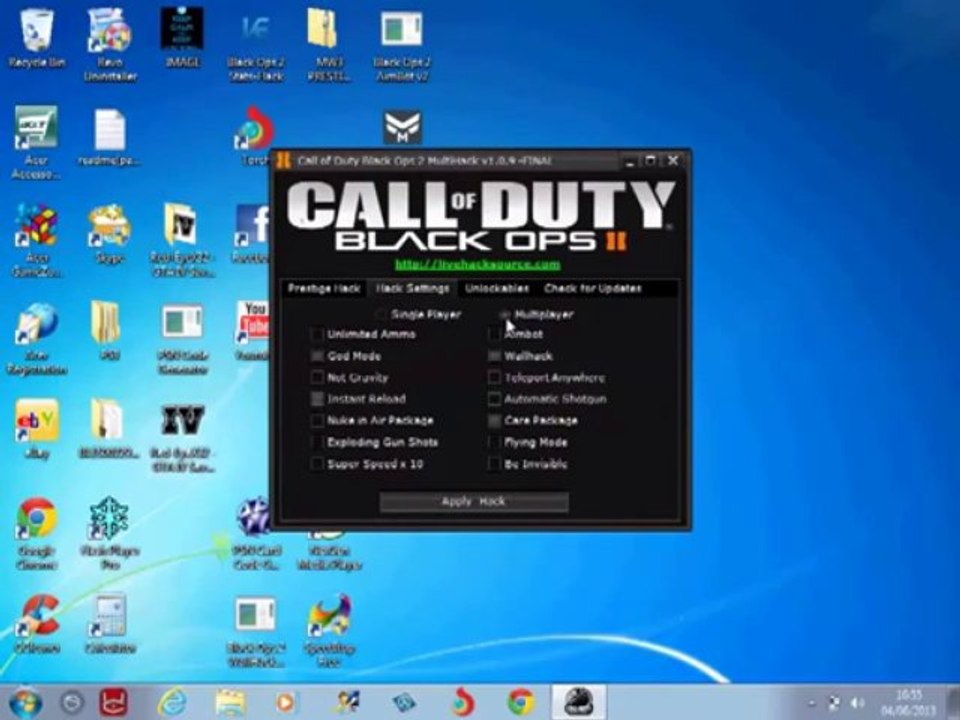Toggle the God Mode checkbox
Image resolution: width=960 pixels, height=720 pixels.
pyautogui.click(x=317, y=356)
